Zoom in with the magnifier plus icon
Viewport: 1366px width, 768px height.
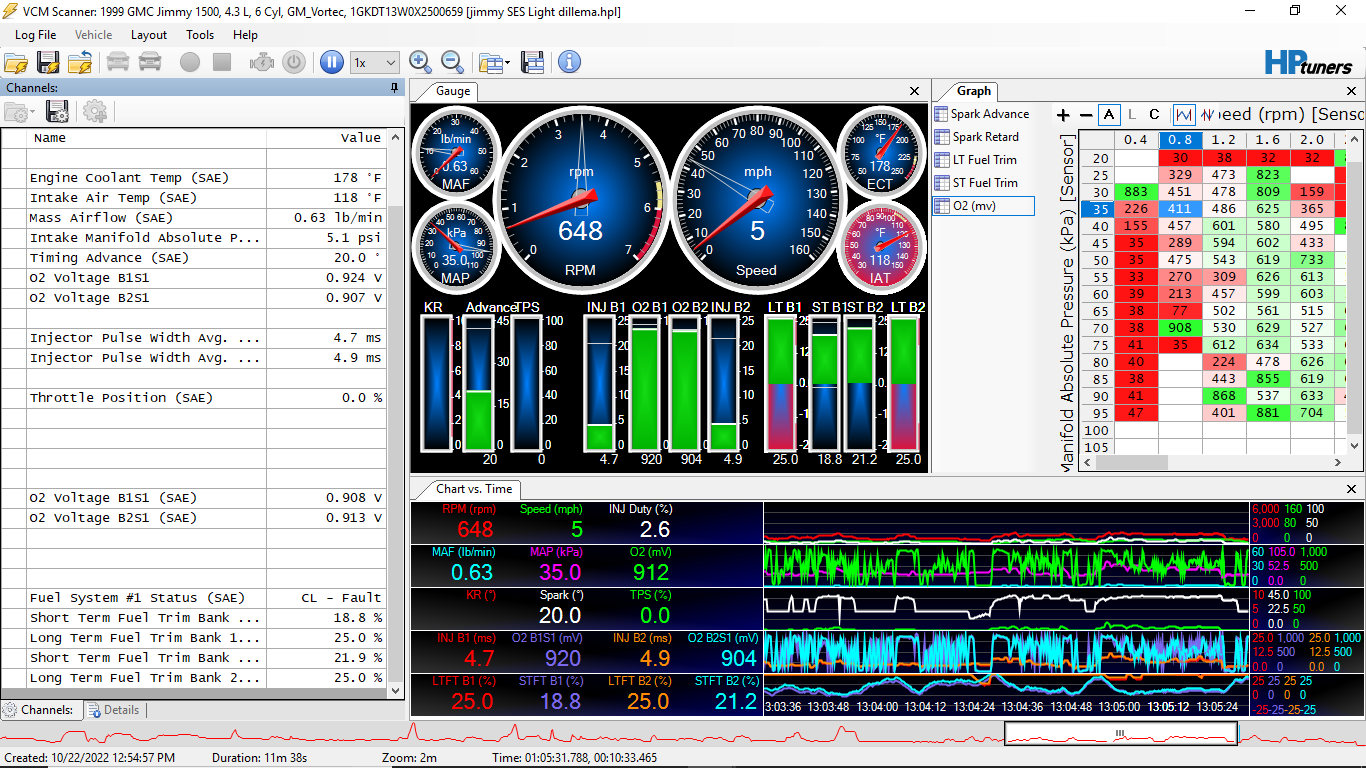421,63
